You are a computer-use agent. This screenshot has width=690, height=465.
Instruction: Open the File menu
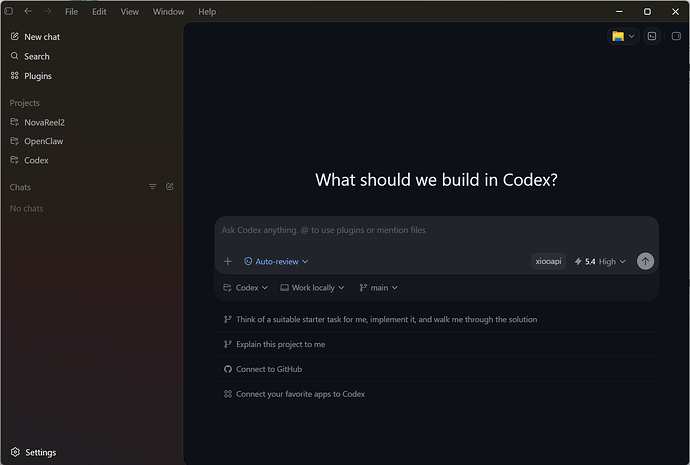(71, 12)
